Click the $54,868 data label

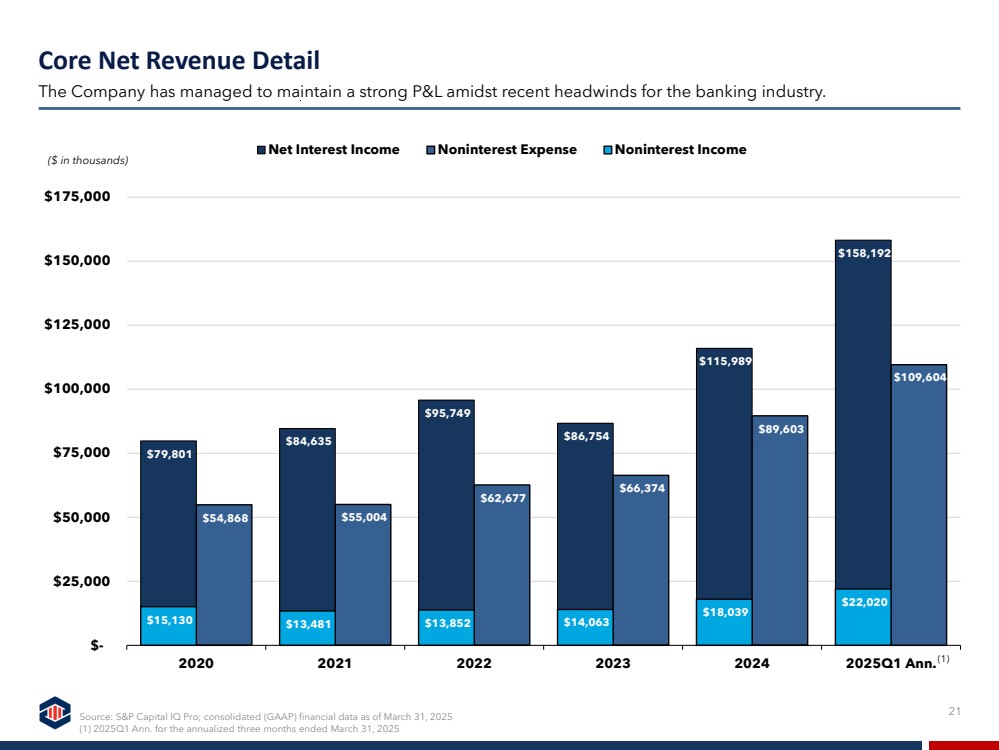pos(225,518)
